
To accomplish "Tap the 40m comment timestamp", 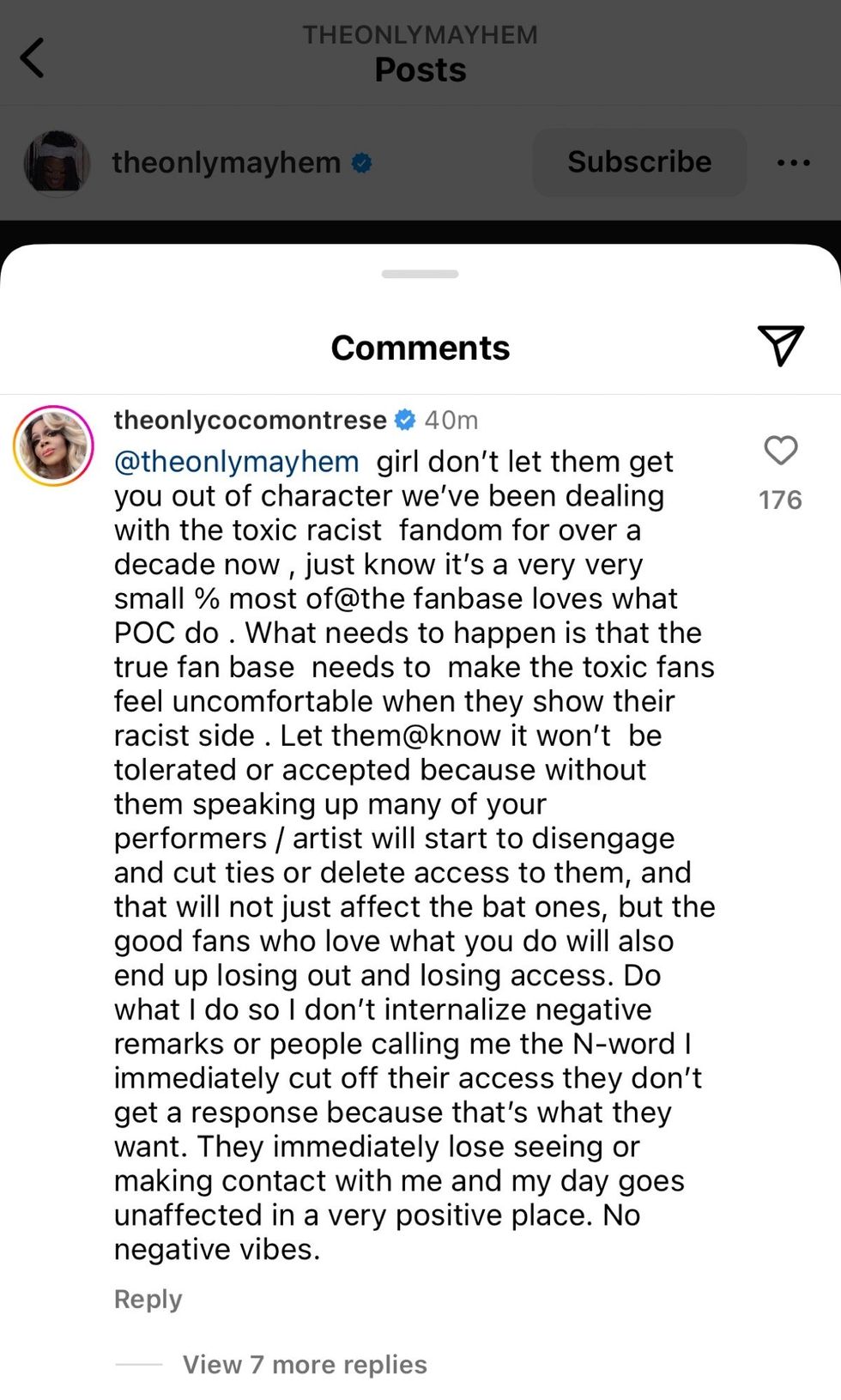I will [451, 420].
